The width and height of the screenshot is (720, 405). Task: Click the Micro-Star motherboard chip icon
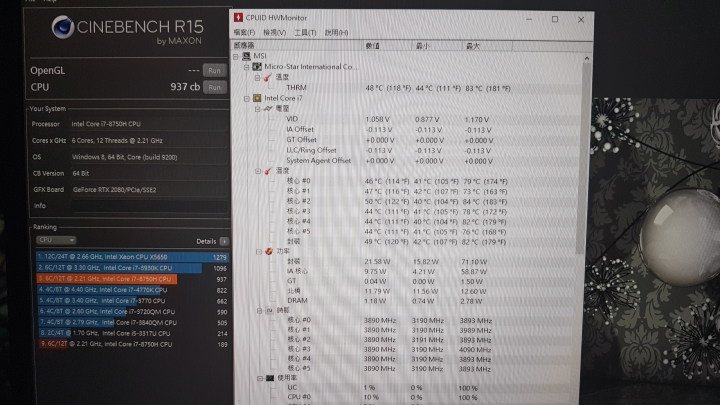pyautogui.click(x=257, y=67)
